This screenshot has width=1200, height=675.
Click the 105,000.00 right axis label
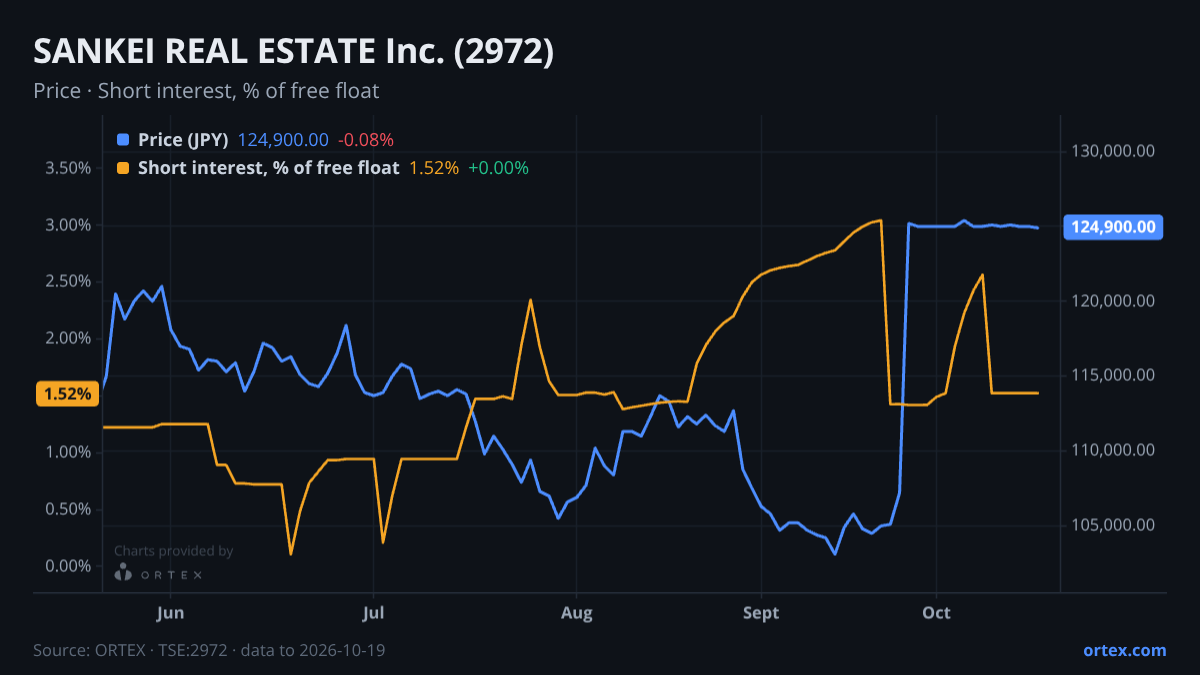(1114, 525)
